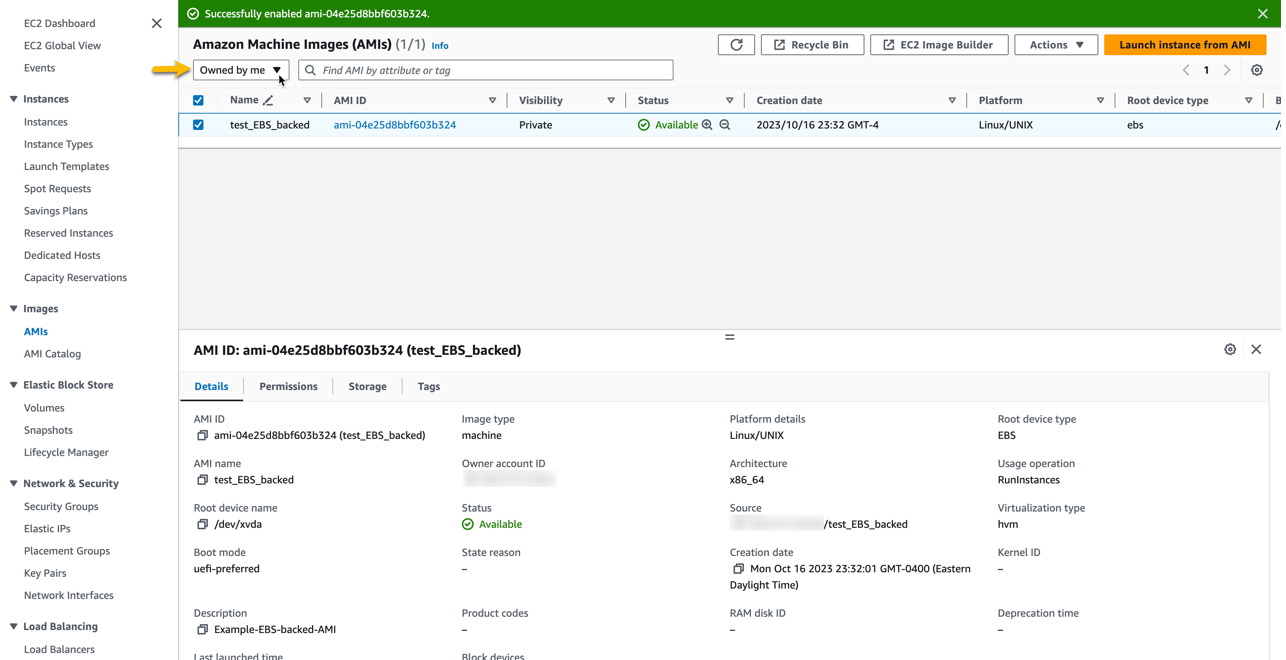
Task: Open the Platform column filter chevron
Action: coord(1100,100)
